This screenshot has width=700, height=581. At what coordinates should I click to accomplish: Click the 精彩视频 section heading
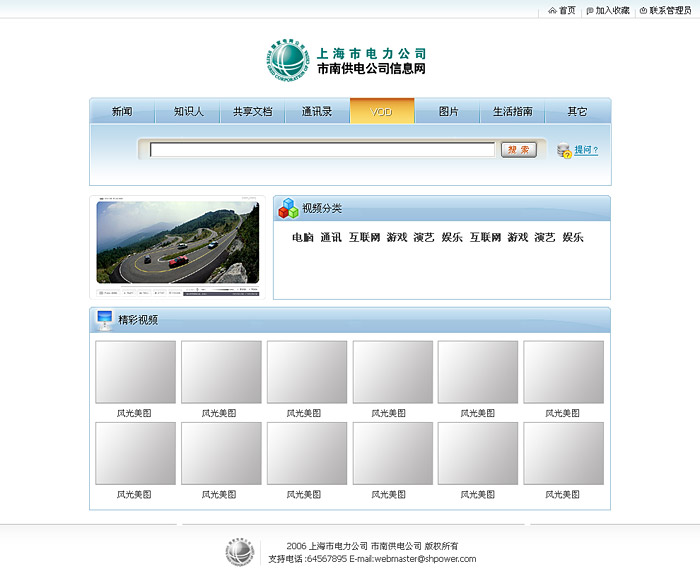[x=138, y=320]
